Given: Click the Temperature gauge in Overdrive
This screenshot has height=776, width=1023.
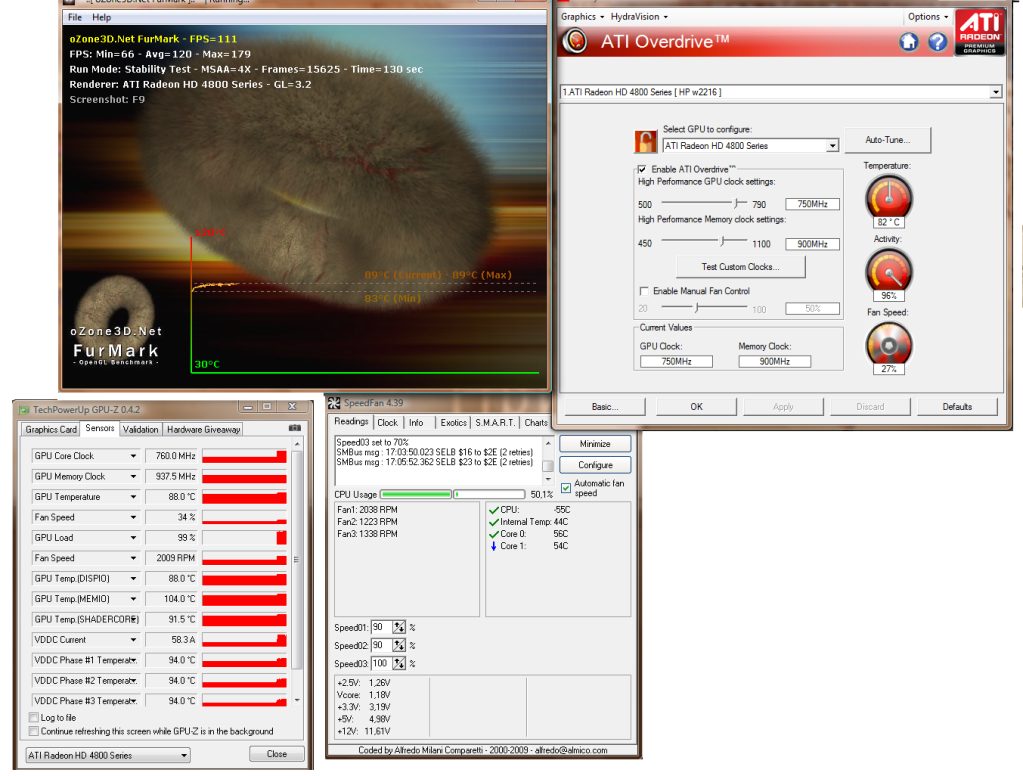Looking at the screenshot, I should tap(888, 197).
